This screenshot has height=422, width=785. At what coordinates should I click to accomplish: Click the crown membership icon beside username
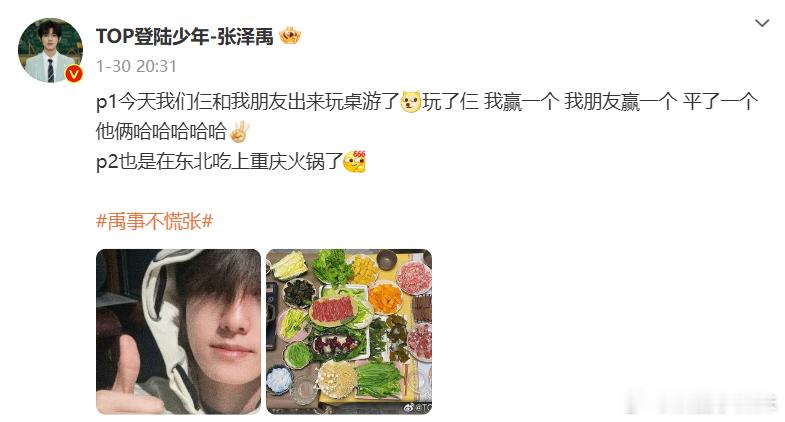[289, 37]
